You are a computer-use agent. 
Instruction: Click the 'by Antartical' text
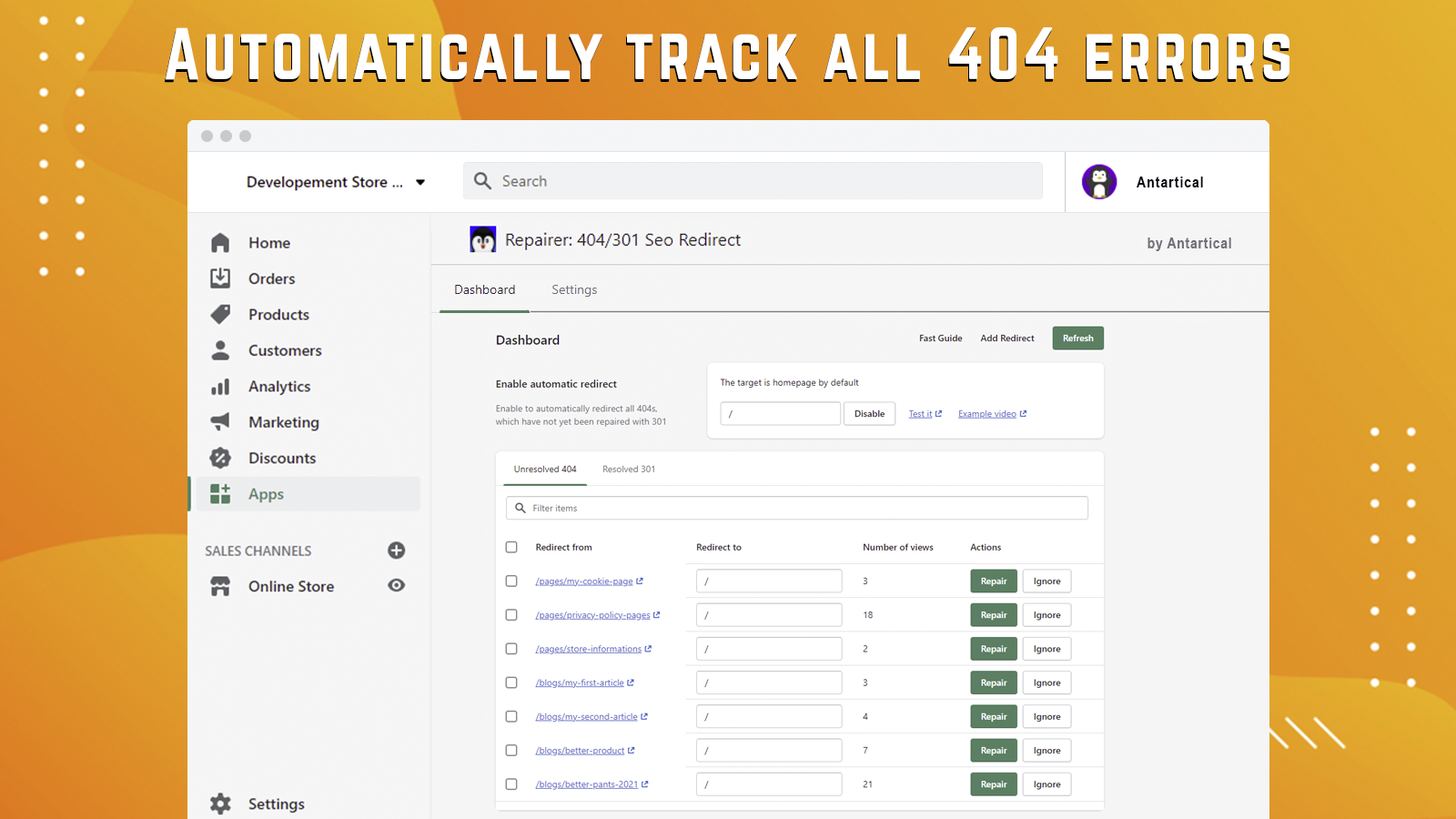[1189, 243]
